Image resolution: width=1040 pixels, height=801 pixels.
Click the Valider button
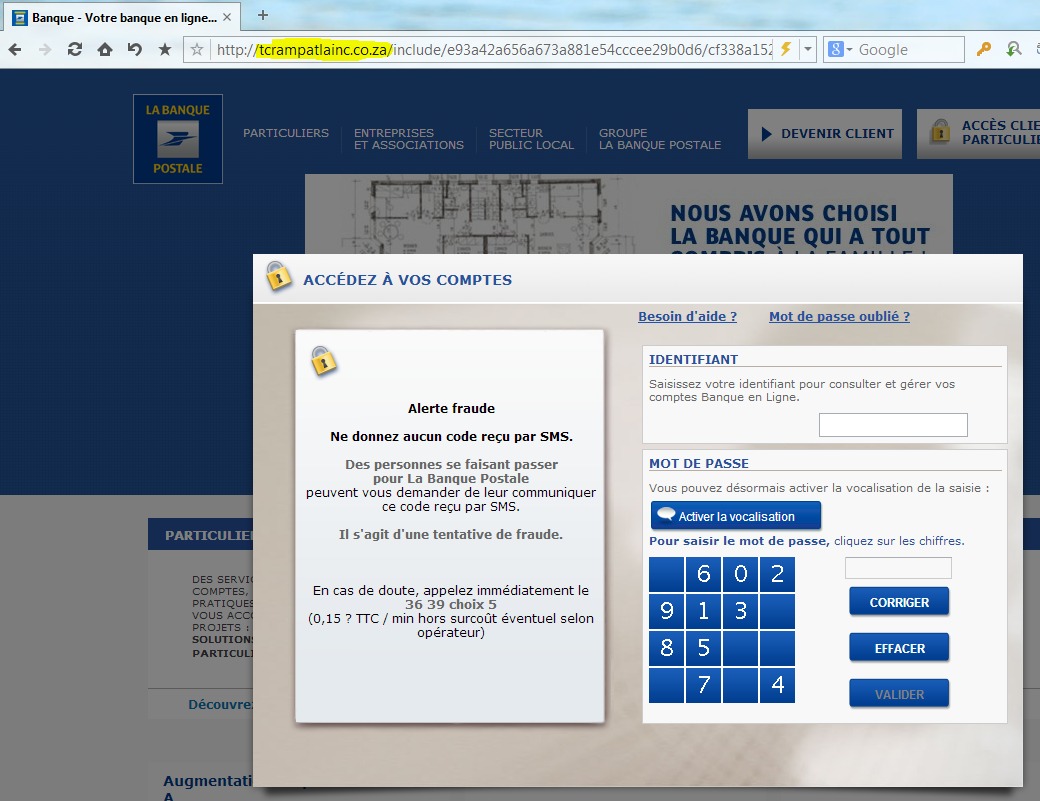tap(899, 694)
